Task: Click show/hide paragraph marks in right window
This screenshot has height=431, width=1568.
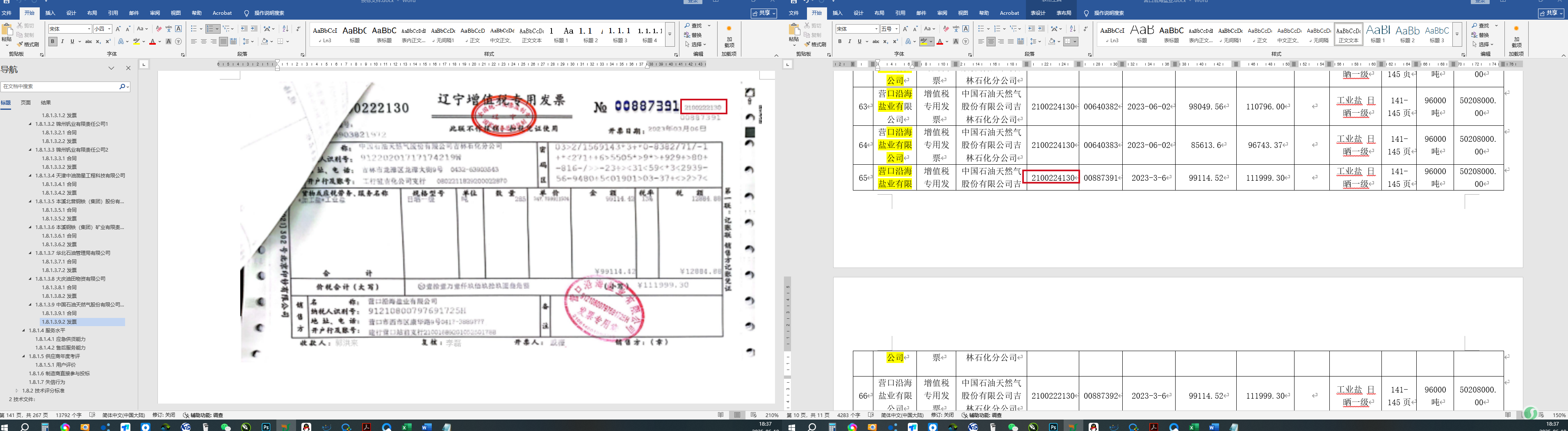Action: [x=1085, y=29]
